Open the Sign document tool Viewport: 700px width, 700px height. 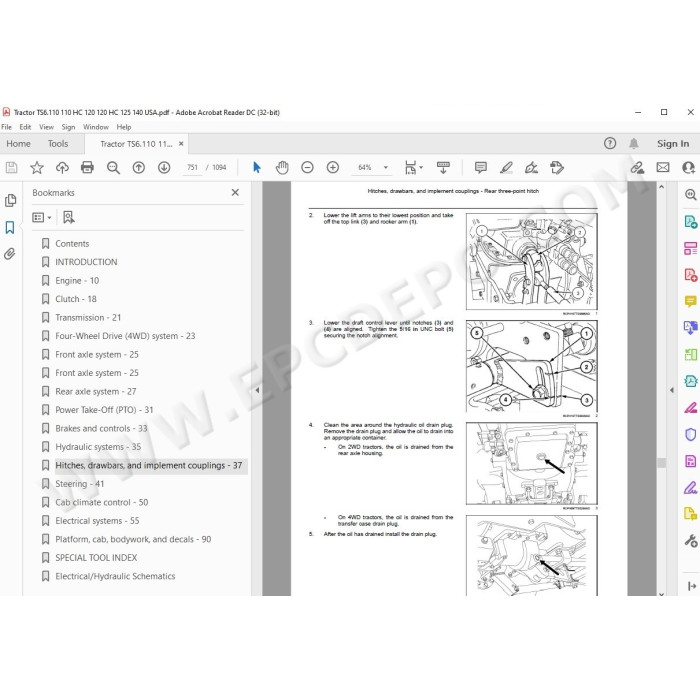531,168
